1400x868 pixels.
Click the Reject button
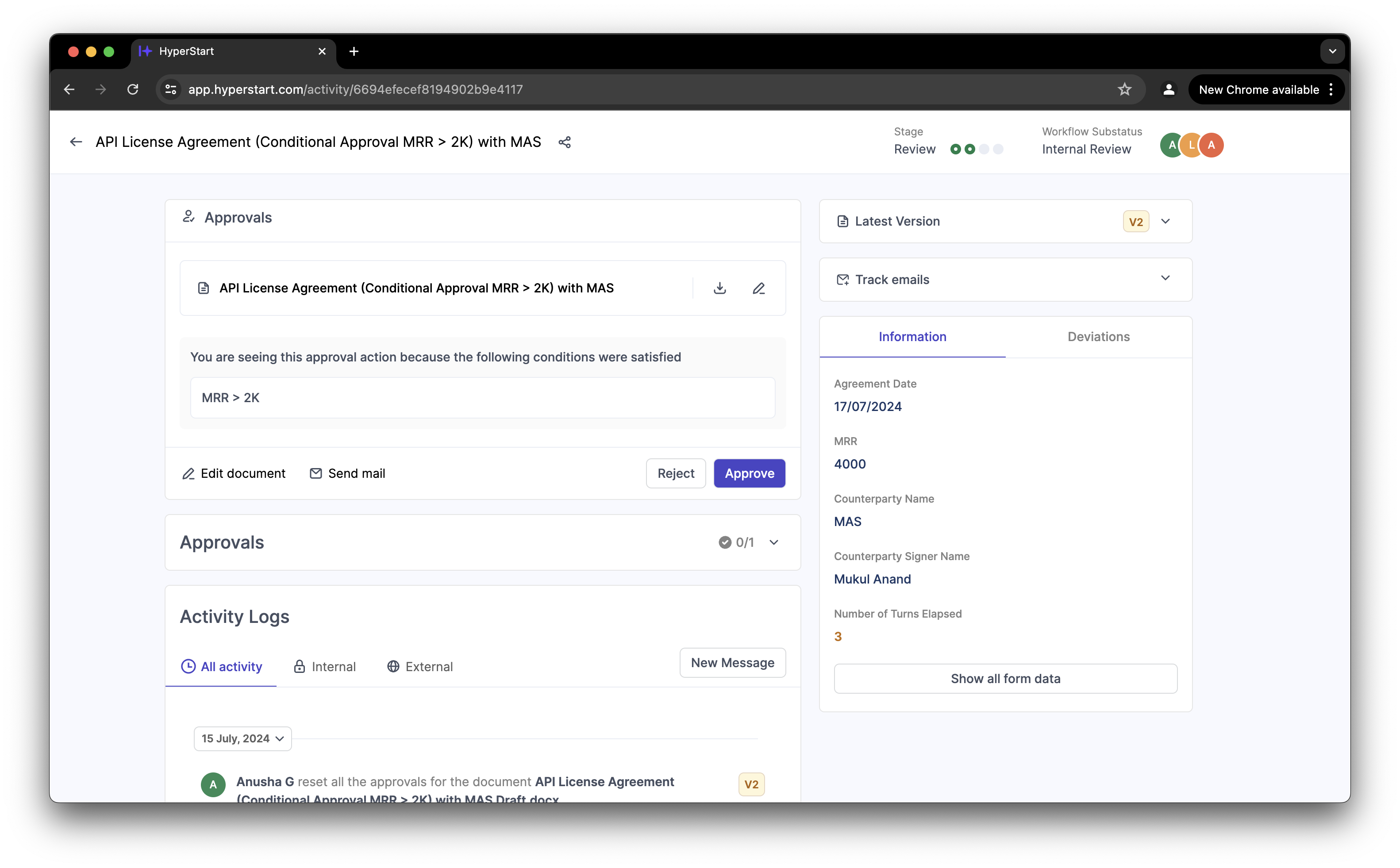point(676,474)
